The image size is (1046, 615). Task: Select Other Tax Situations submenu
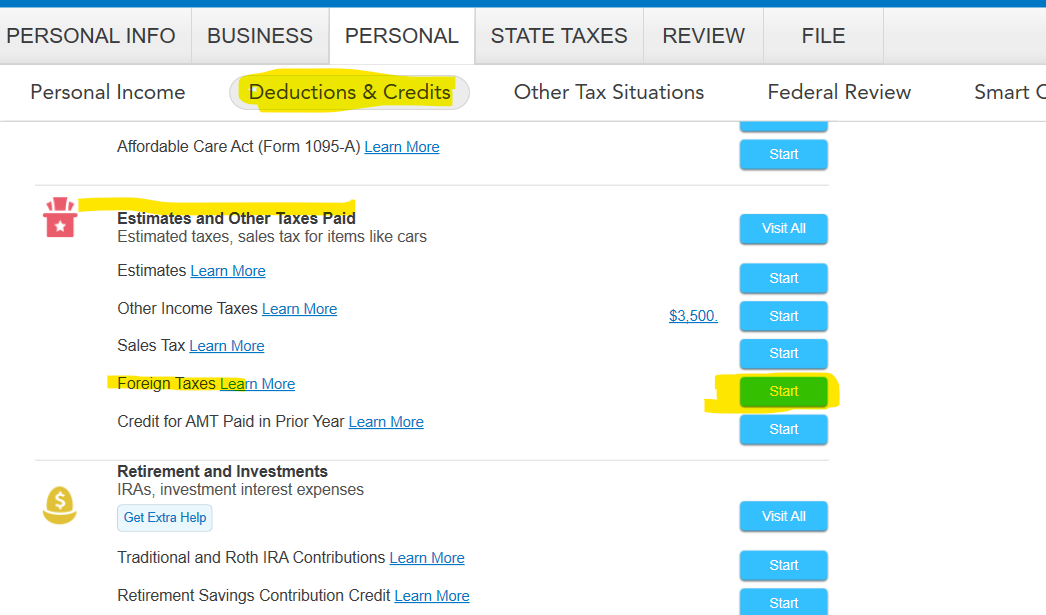[x=609, y=92]
